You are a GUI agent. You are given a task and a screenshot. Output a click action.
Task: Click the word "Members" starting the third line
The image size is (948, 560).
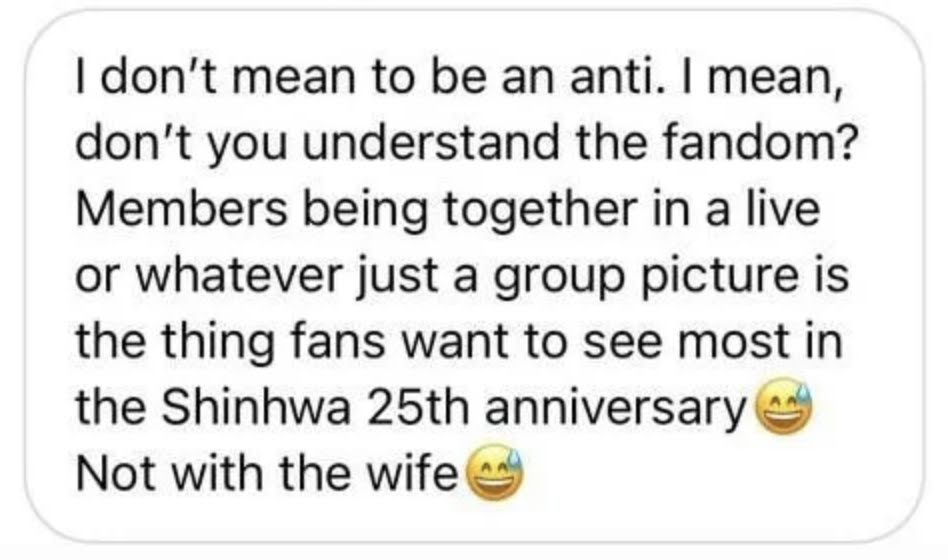(181, 210)
